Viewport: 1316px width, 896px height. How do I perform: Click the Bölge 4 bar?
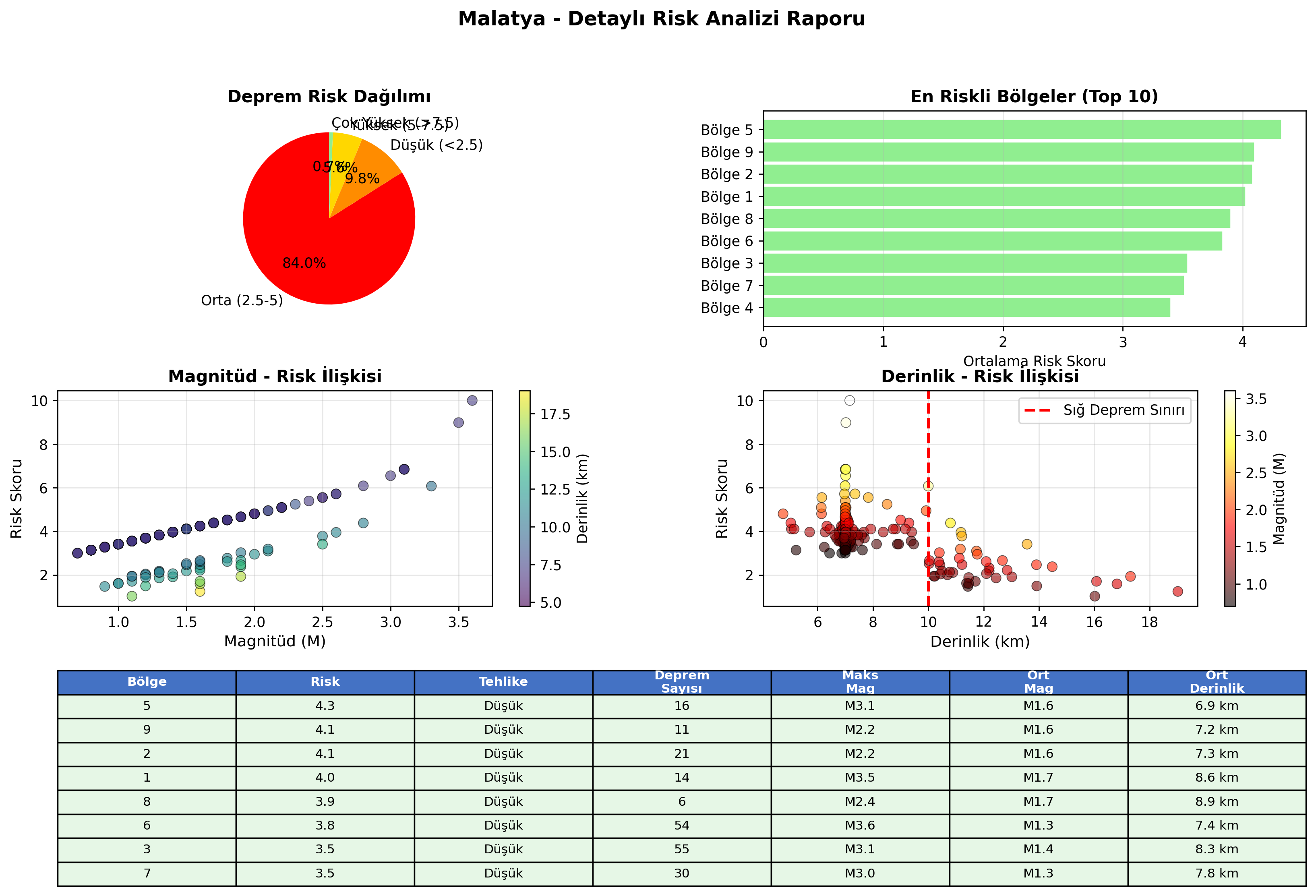coord(967,308)
